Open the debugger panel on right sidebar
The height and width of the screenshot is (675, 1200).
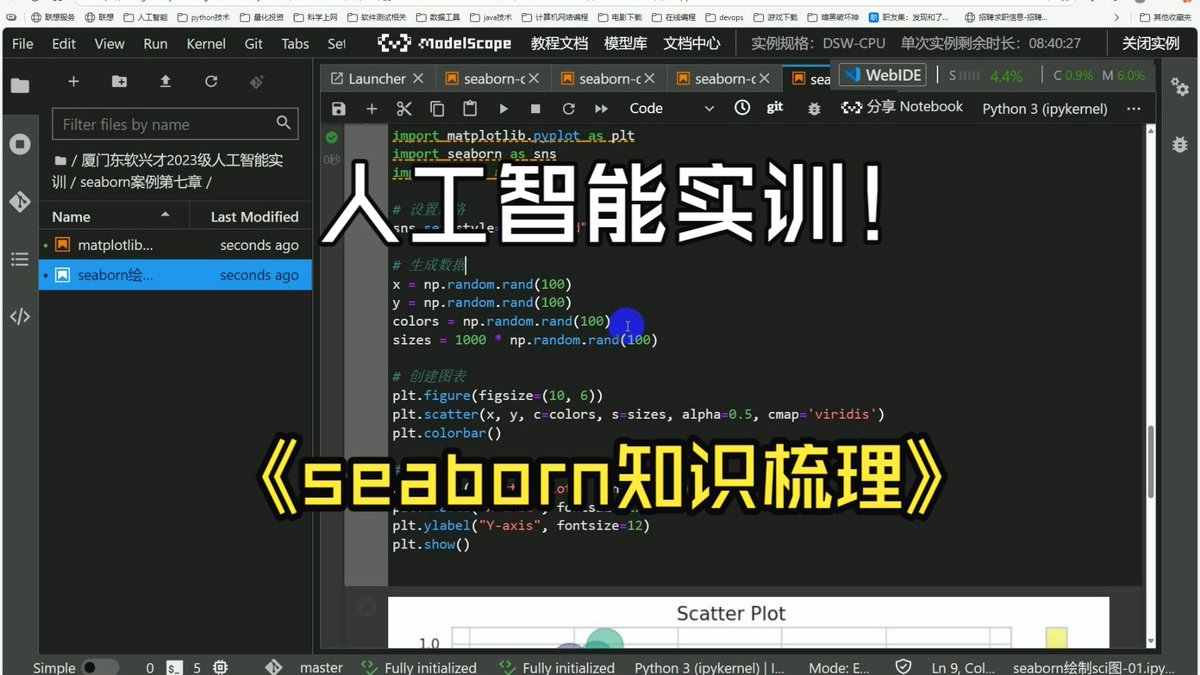pos(1179,144)
